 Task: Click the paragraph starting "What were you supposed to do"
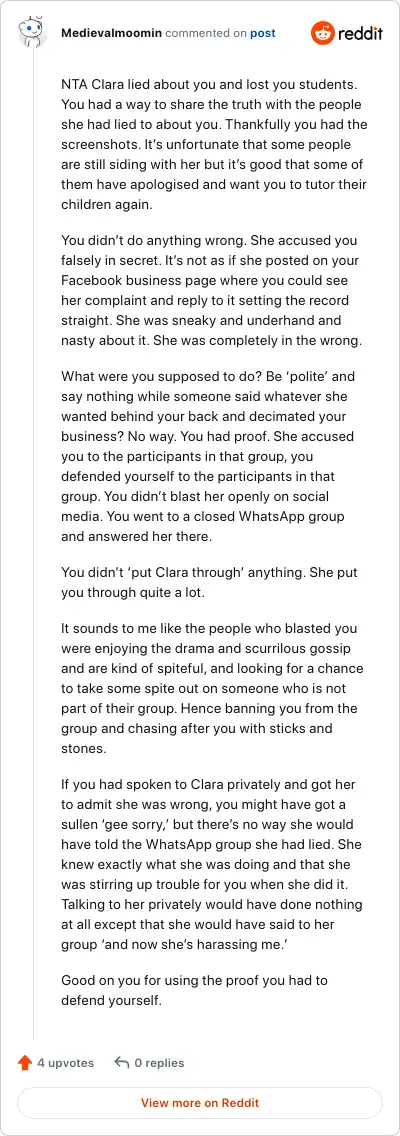(x=209, y=456)
